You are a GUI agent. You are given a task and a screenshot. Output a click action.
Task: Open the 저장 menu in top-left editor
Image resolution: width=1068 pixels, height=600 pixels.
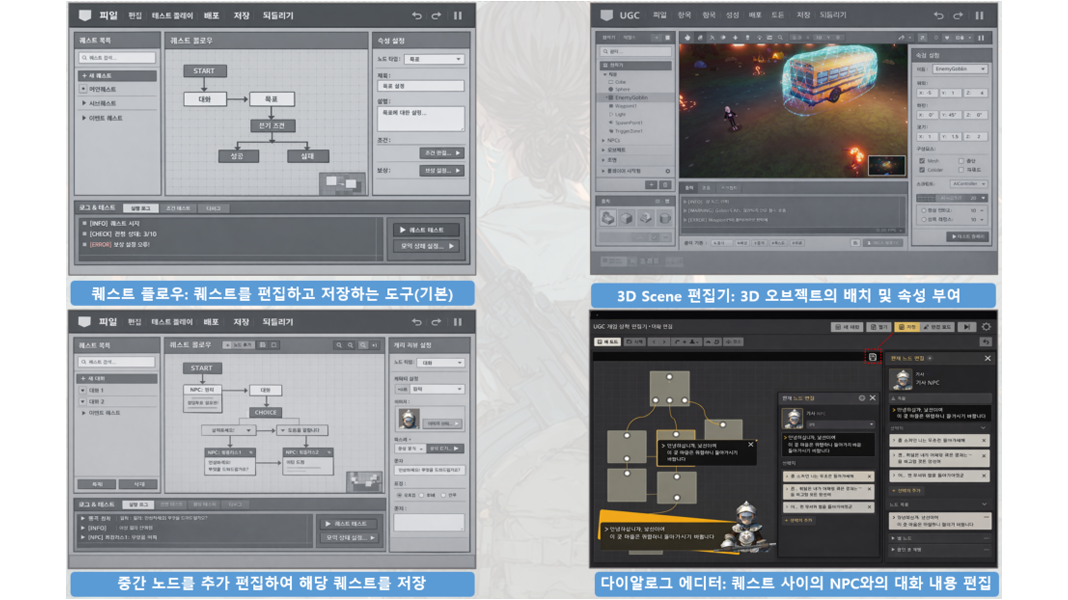tap(241, 16)
